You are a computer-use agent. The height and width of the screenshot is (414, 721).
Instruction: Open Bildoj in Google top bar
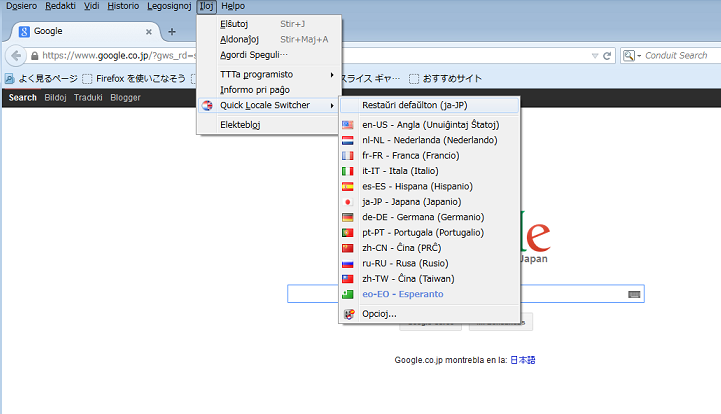pyautogui.click(x=55, y=98)
